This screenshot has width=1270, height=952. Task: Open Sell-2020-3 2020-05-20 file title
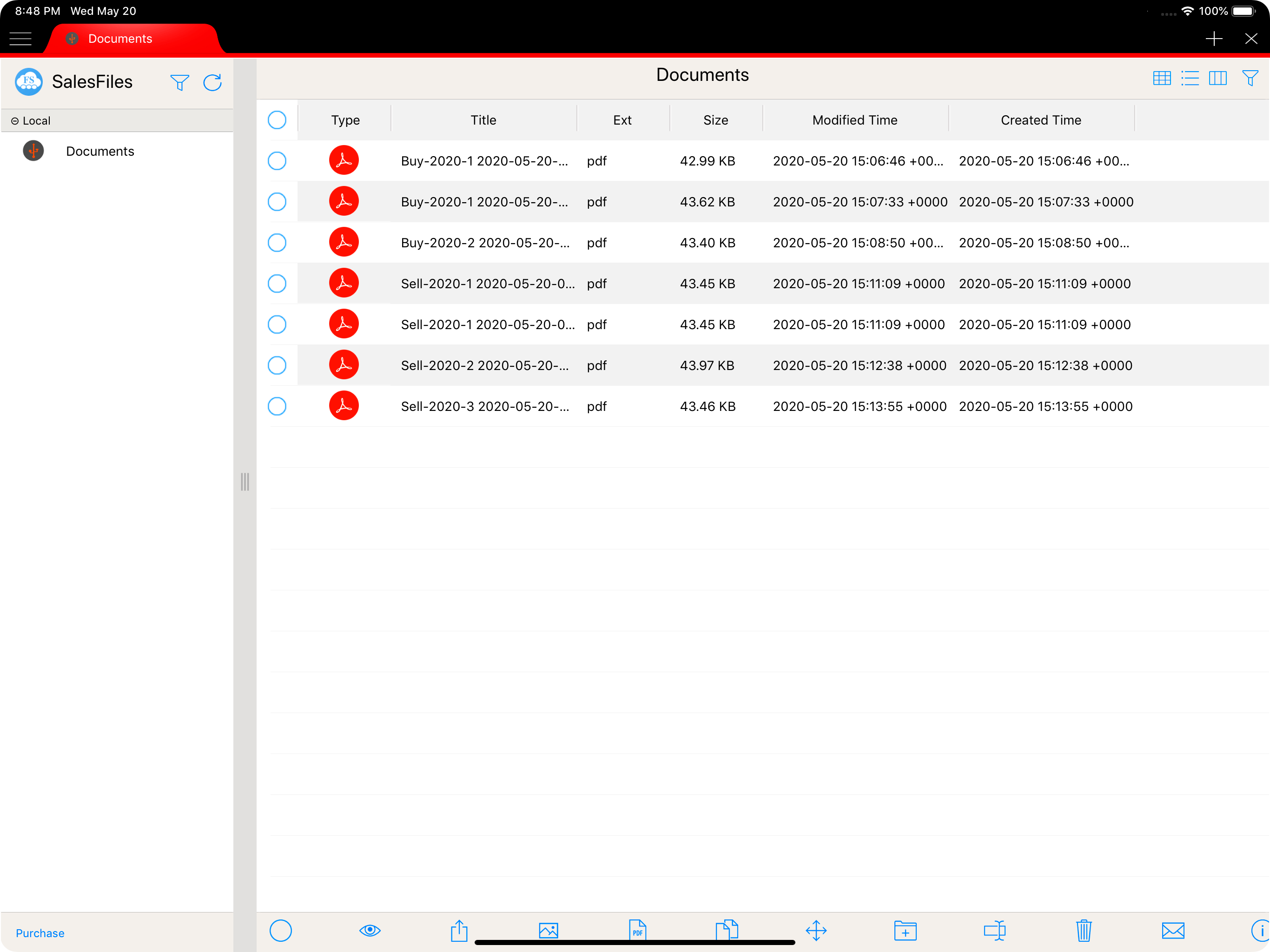(485, 406)
